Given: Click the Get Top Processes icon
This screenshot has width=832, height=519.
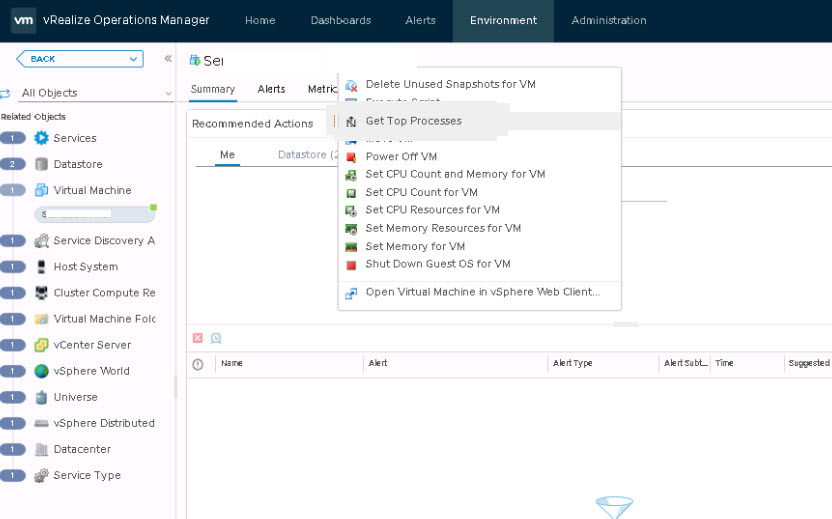Looking at the screenshot, I should (x=351, y=121).
